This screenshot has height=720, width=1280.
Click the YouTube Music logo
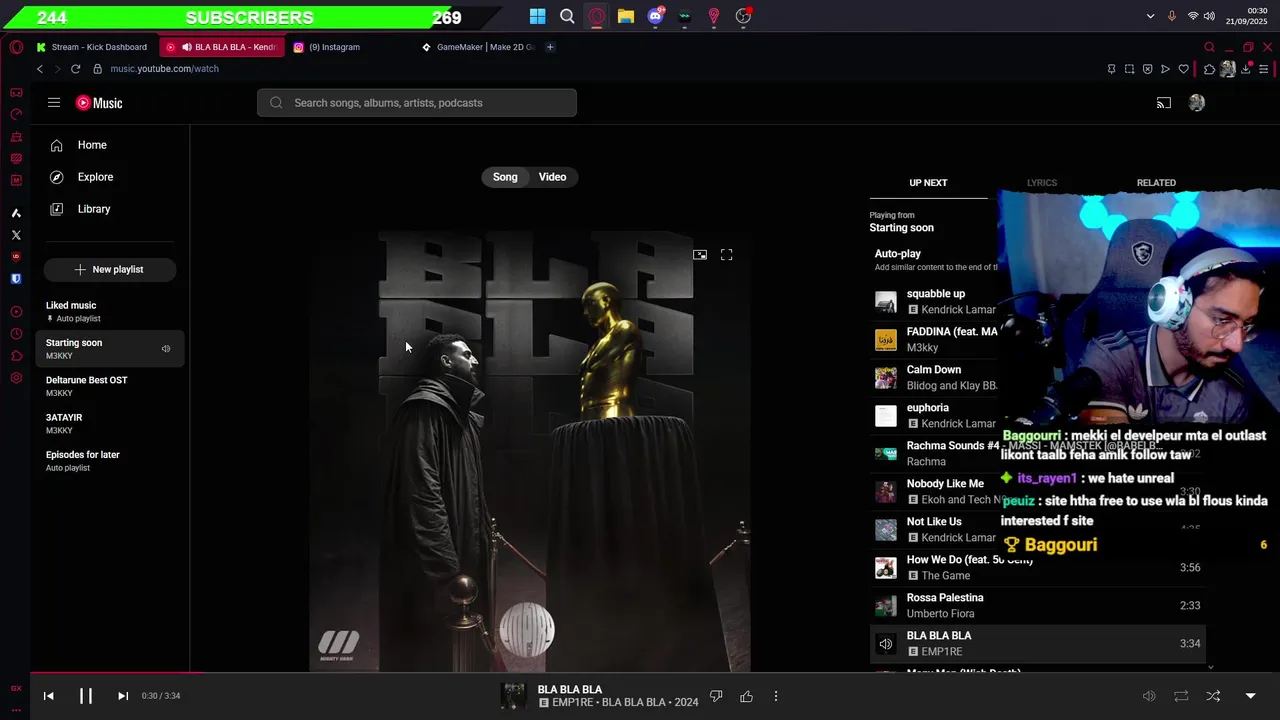click(99, 103)
